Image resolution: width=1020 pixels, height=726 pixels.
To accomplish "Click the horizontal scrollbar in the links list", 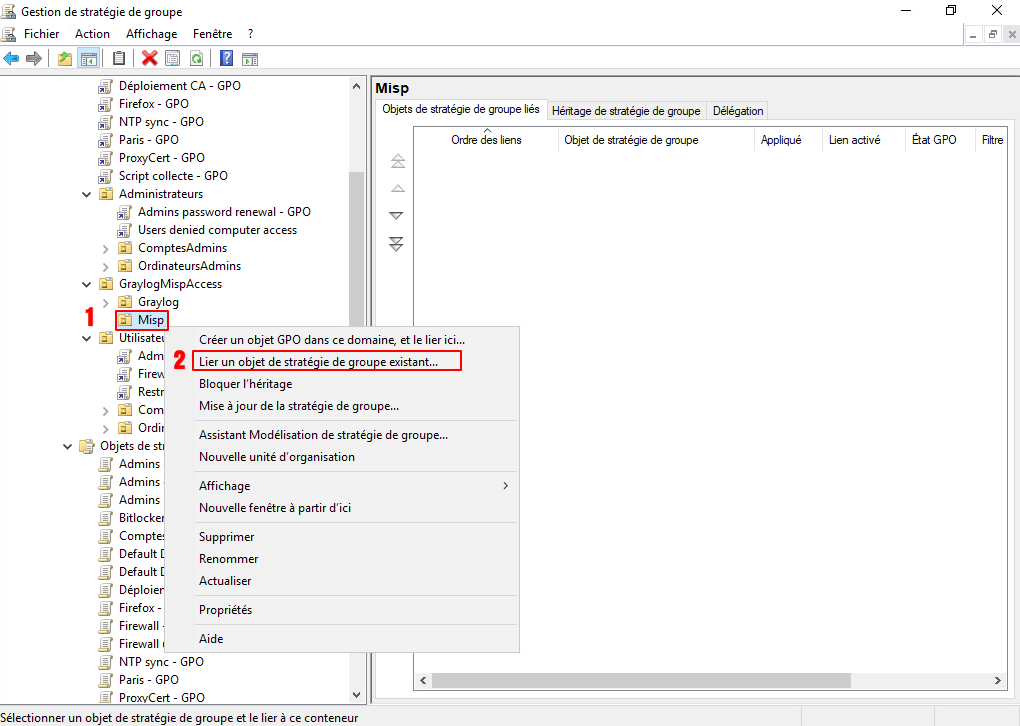I will tap(700, 680).
